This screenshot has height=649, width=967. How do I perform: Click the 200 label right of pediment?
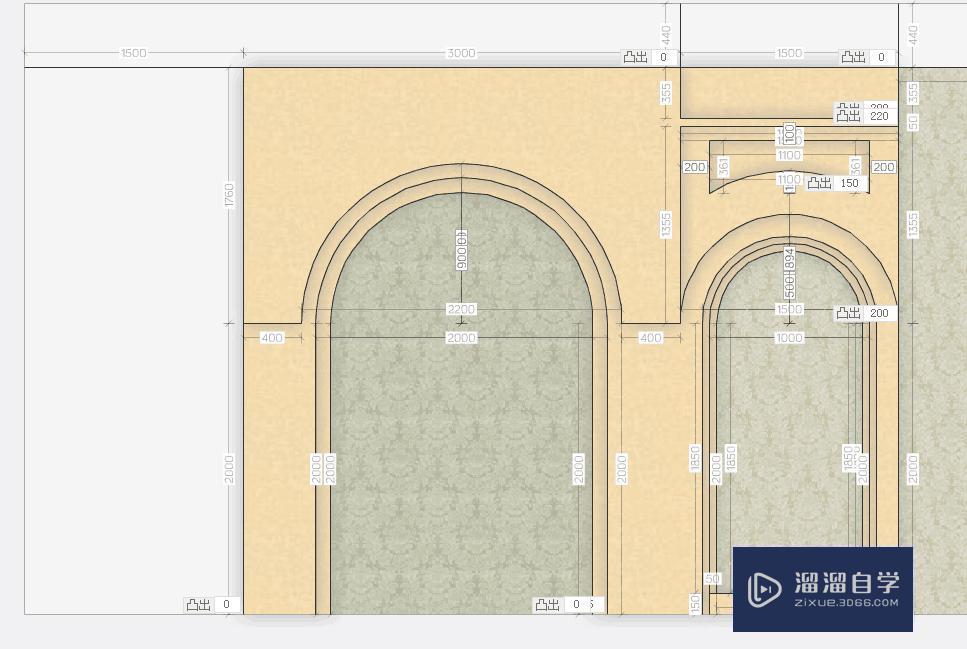pos(884,167)
